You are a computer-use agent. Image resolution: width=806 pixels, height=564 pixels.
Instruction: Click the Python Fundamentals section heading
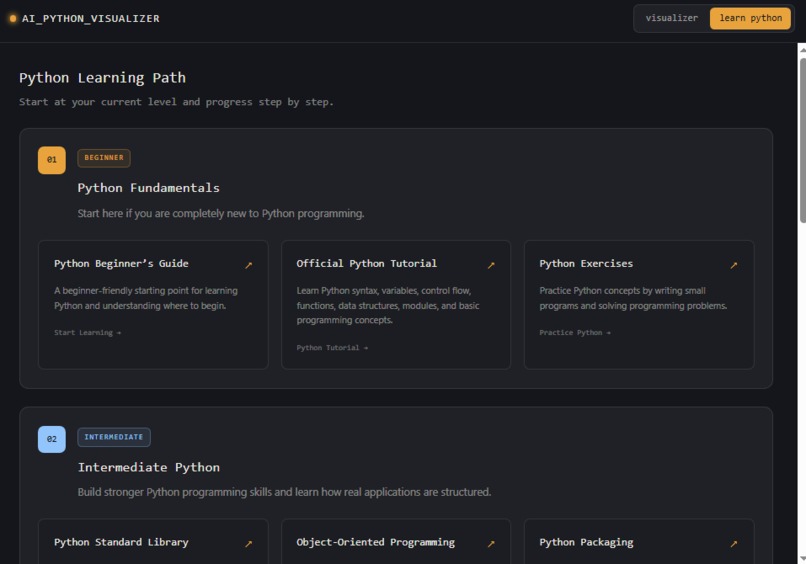coord(149,188)
